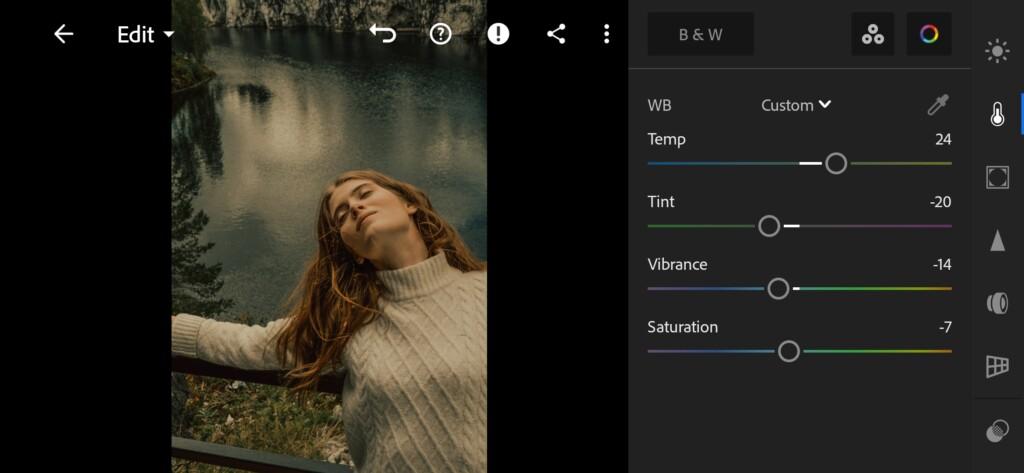Open the Effects vignette square icon
This screenshot has width=1024, height=473.
click(997, 178)
